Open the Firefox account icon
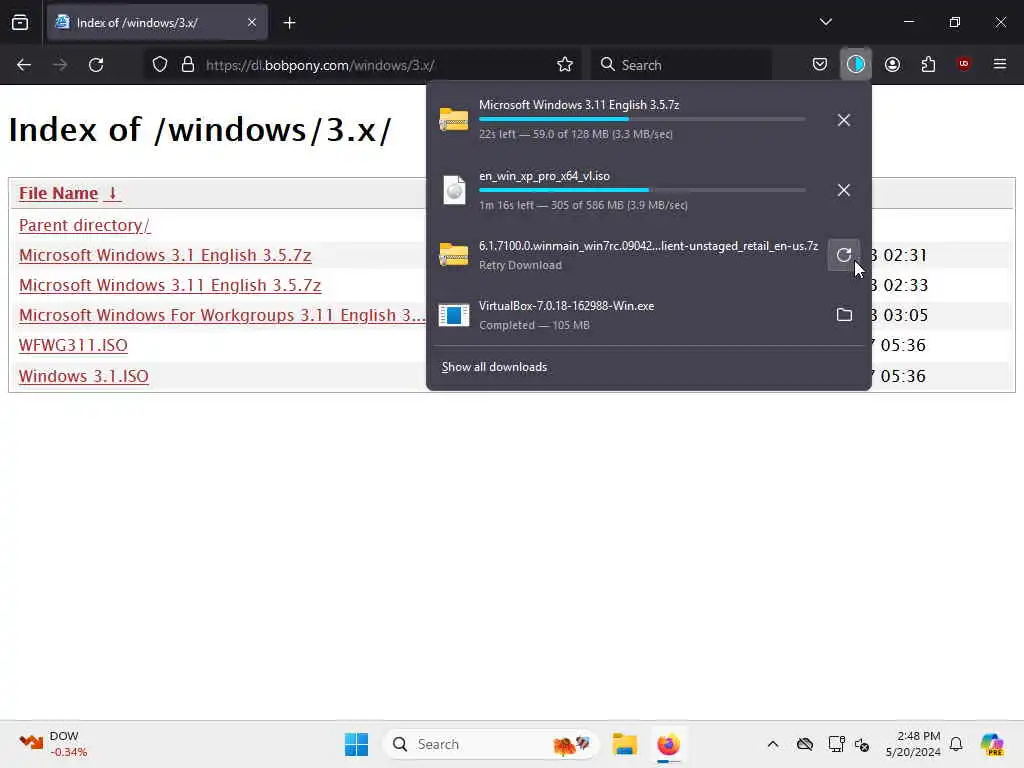The width and height of the screenshot is (1024, 768). [892, 64]
